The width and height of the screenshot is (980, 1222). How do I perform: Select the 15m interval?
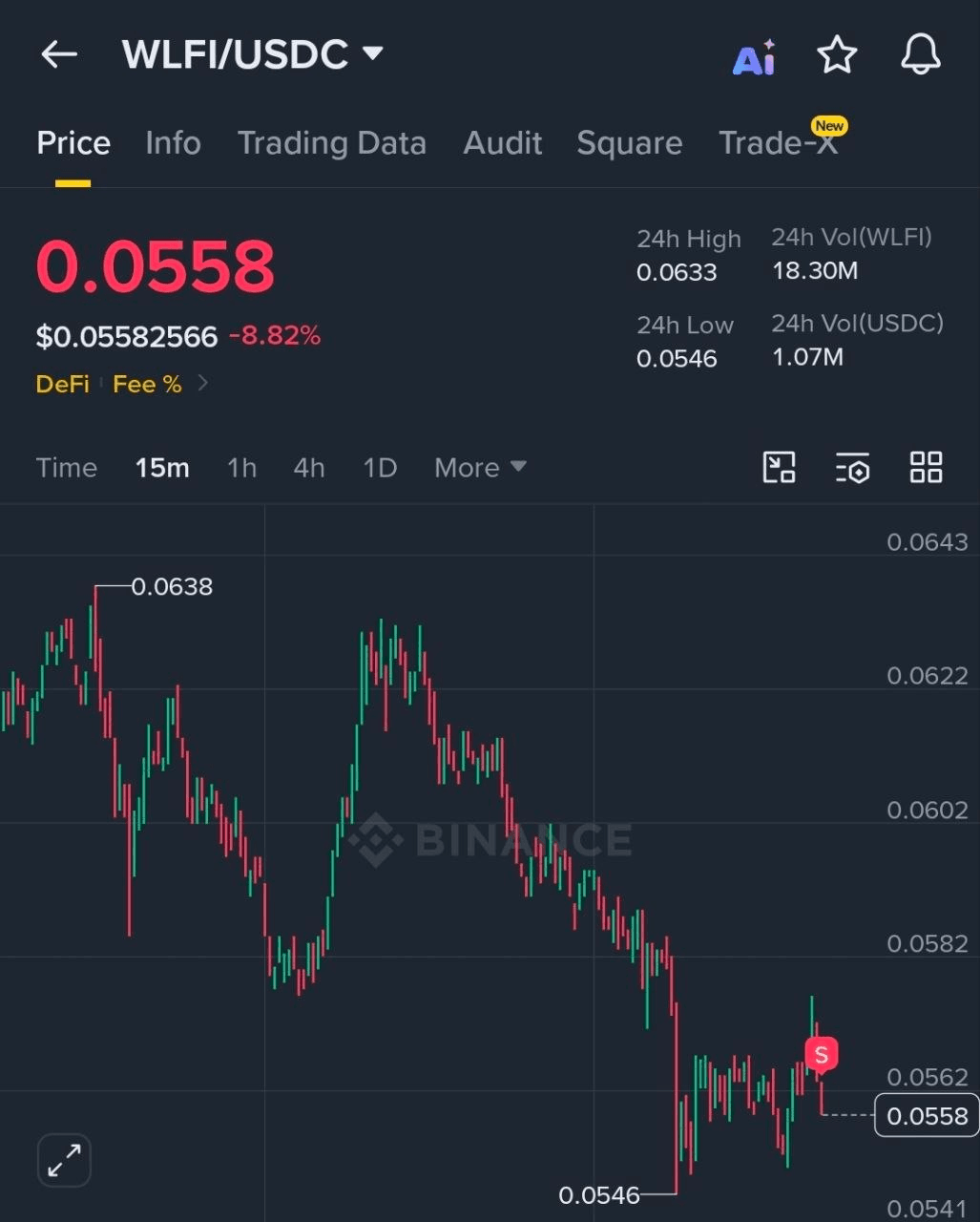click(x=162, y=468)
